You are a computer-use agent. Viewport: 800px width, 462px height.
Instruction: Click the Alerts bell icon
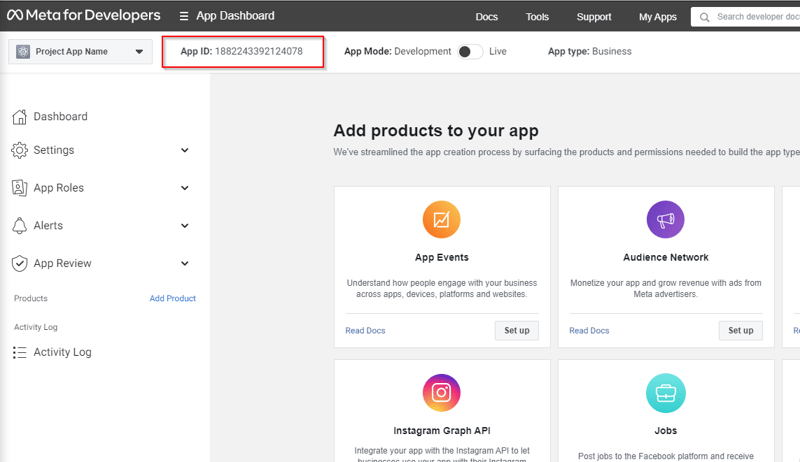19,225
